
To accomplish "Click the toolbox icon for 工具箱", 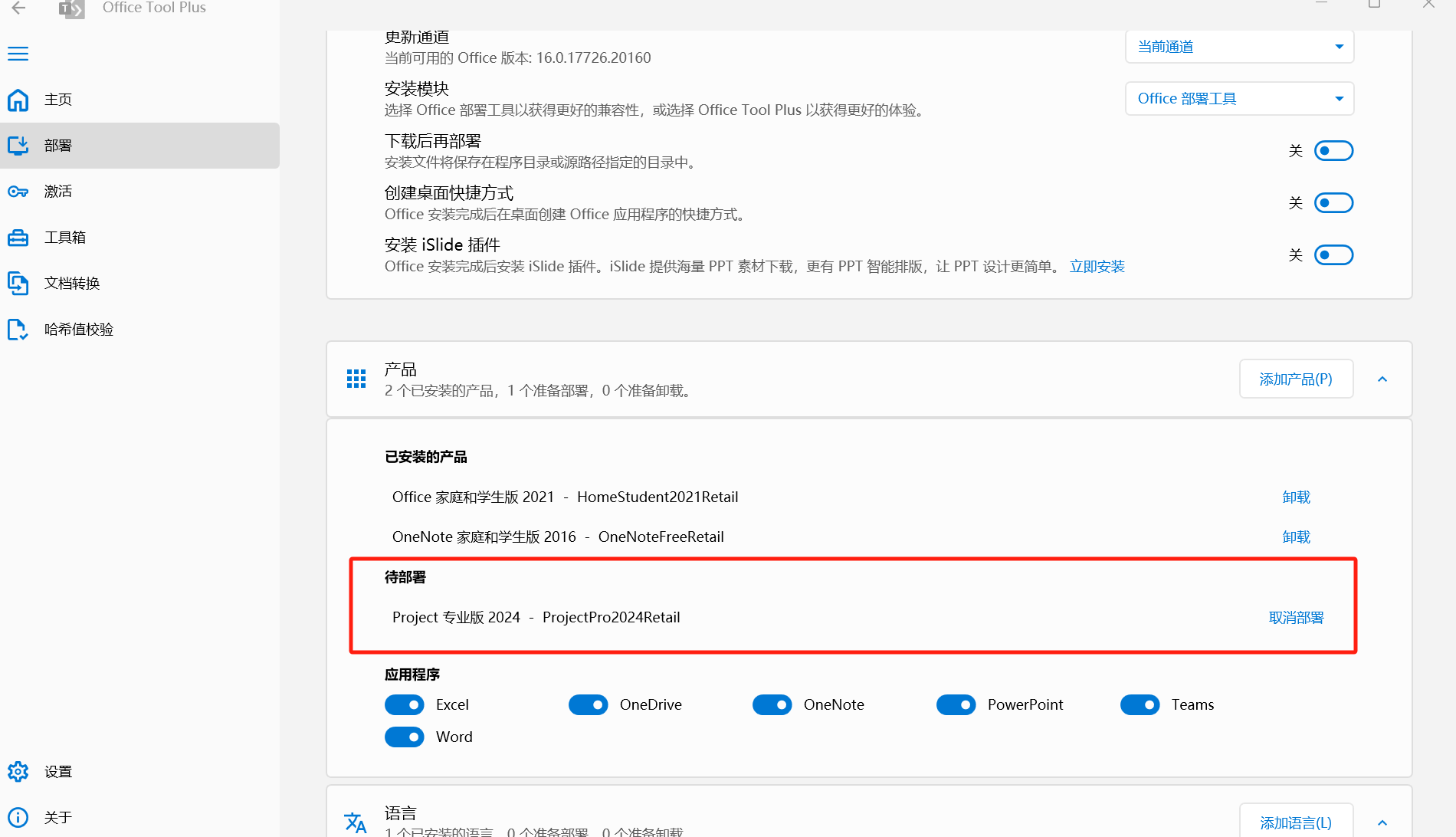I will (18, 238).
